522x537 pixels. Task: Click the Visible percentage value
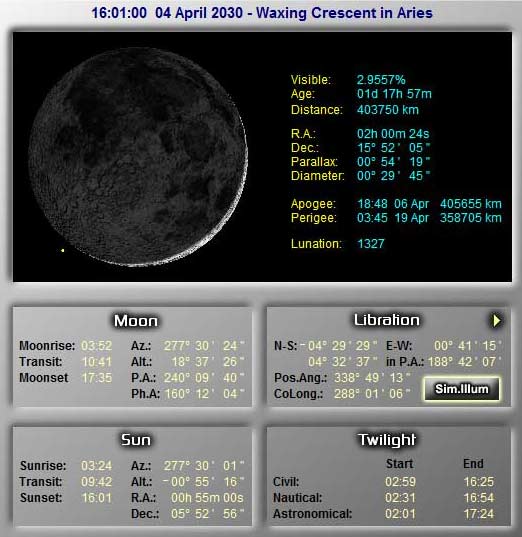pyautogui.click(x=381, y=80)
